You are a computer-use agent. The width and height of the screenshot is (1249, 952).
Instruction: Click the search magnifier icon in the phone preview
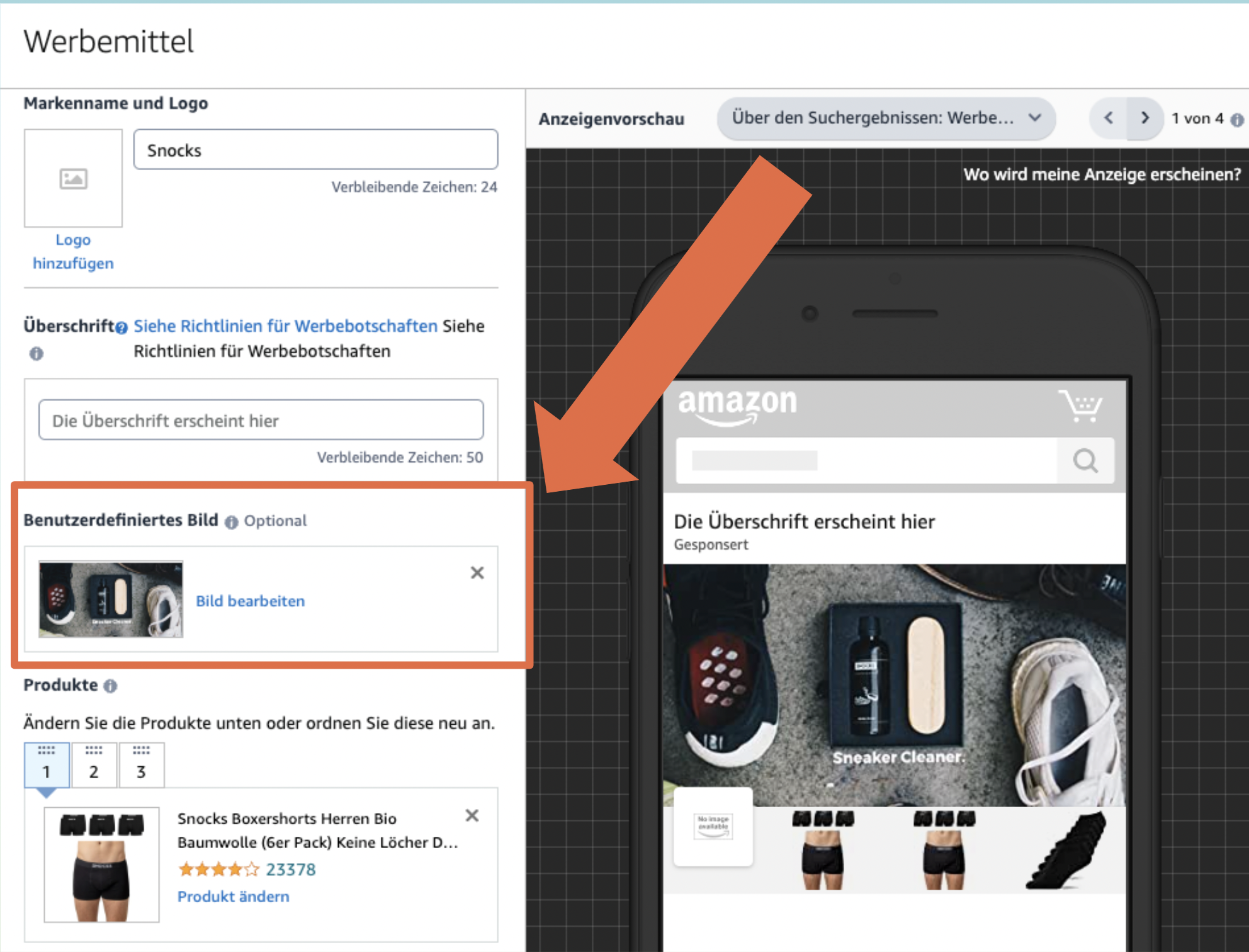(x=1085, y=461)
